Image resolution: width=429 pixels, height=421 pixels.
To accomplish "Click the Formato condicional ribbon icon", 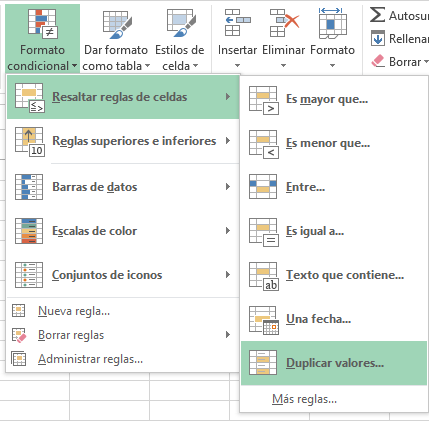I will (x=43, y=22).
